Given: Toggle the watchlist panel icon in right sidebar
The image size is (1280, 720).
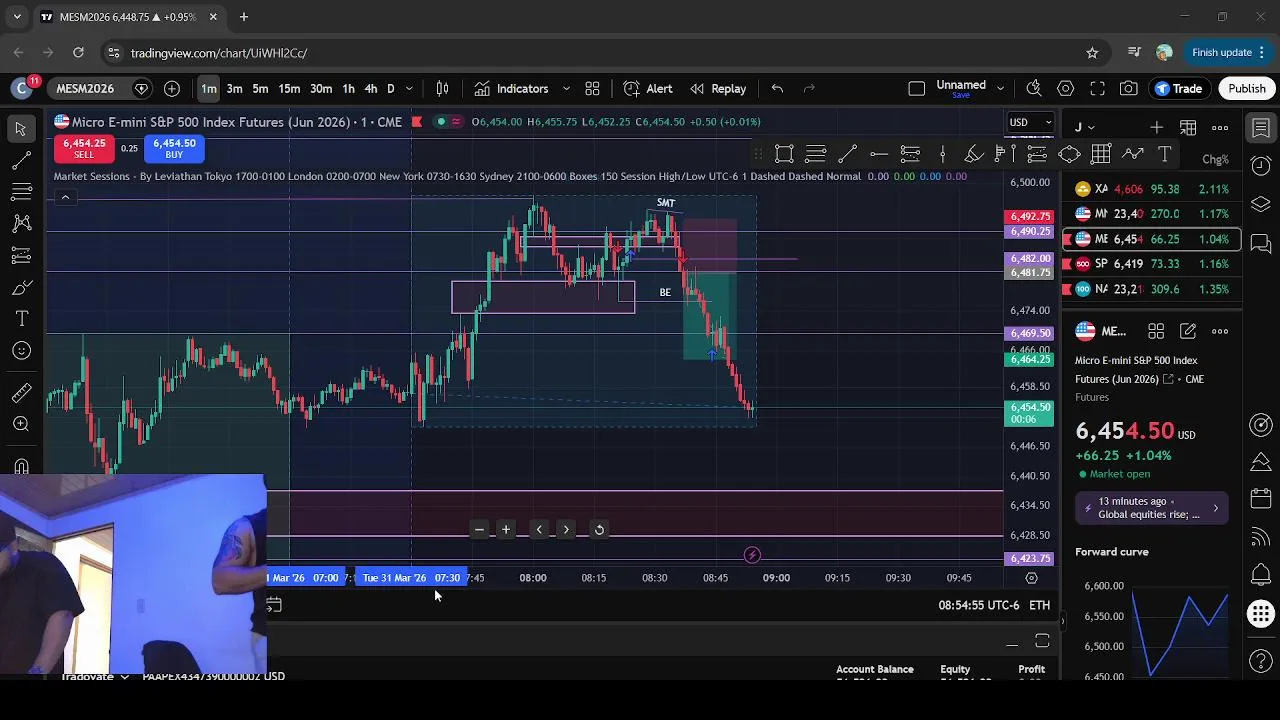Looking at the screenshot, I should (x=1261, y=128).
